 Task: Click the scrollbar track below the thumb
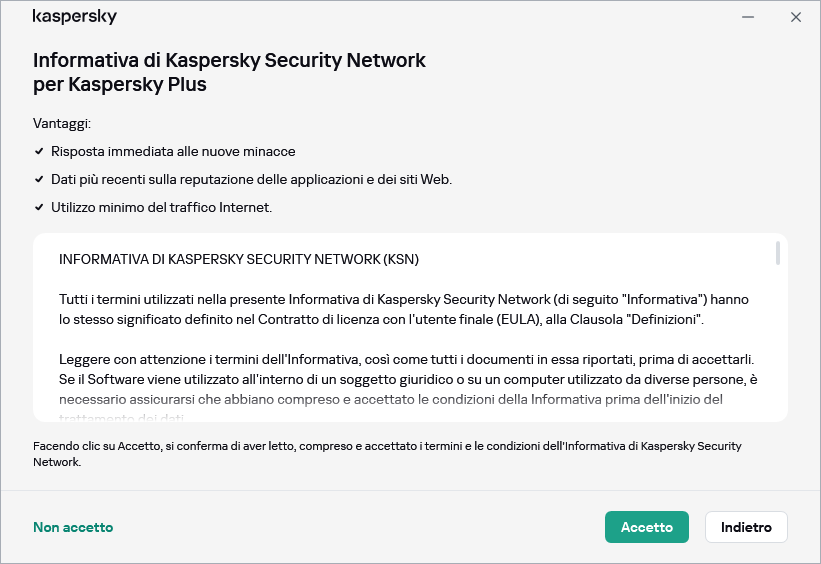click(x=777, y=340)
